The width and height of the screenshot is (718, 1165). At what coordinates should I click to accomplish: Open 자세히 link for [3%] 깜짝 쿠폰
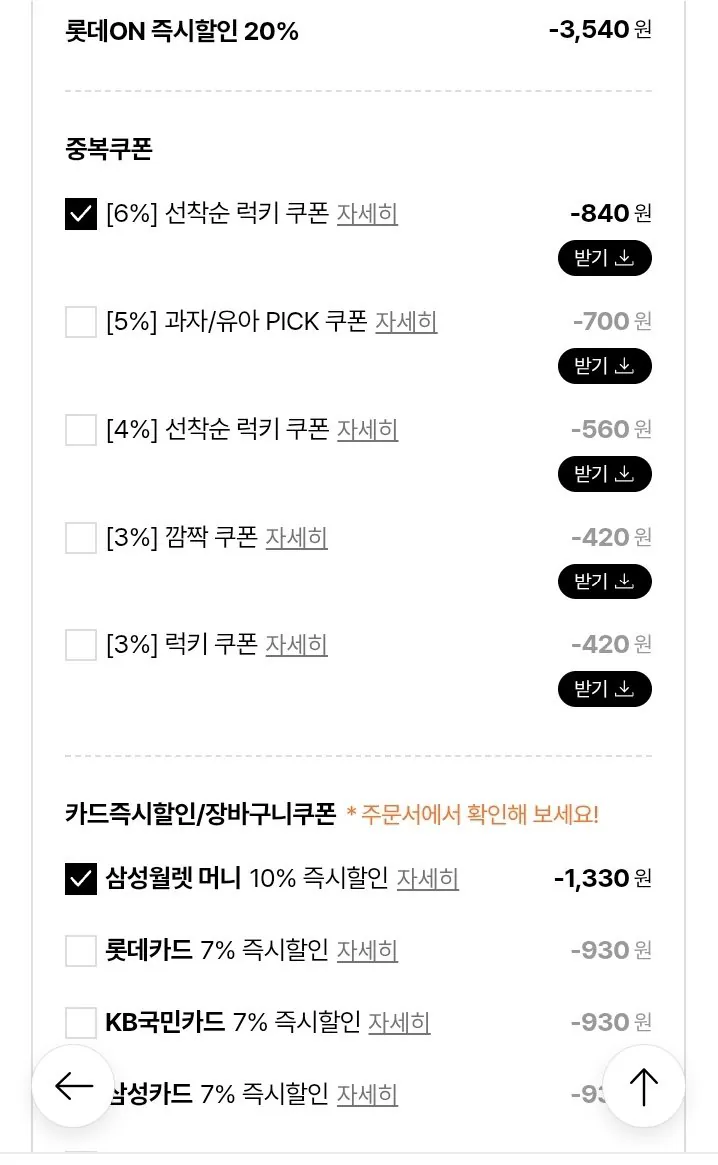pos(297,537)
